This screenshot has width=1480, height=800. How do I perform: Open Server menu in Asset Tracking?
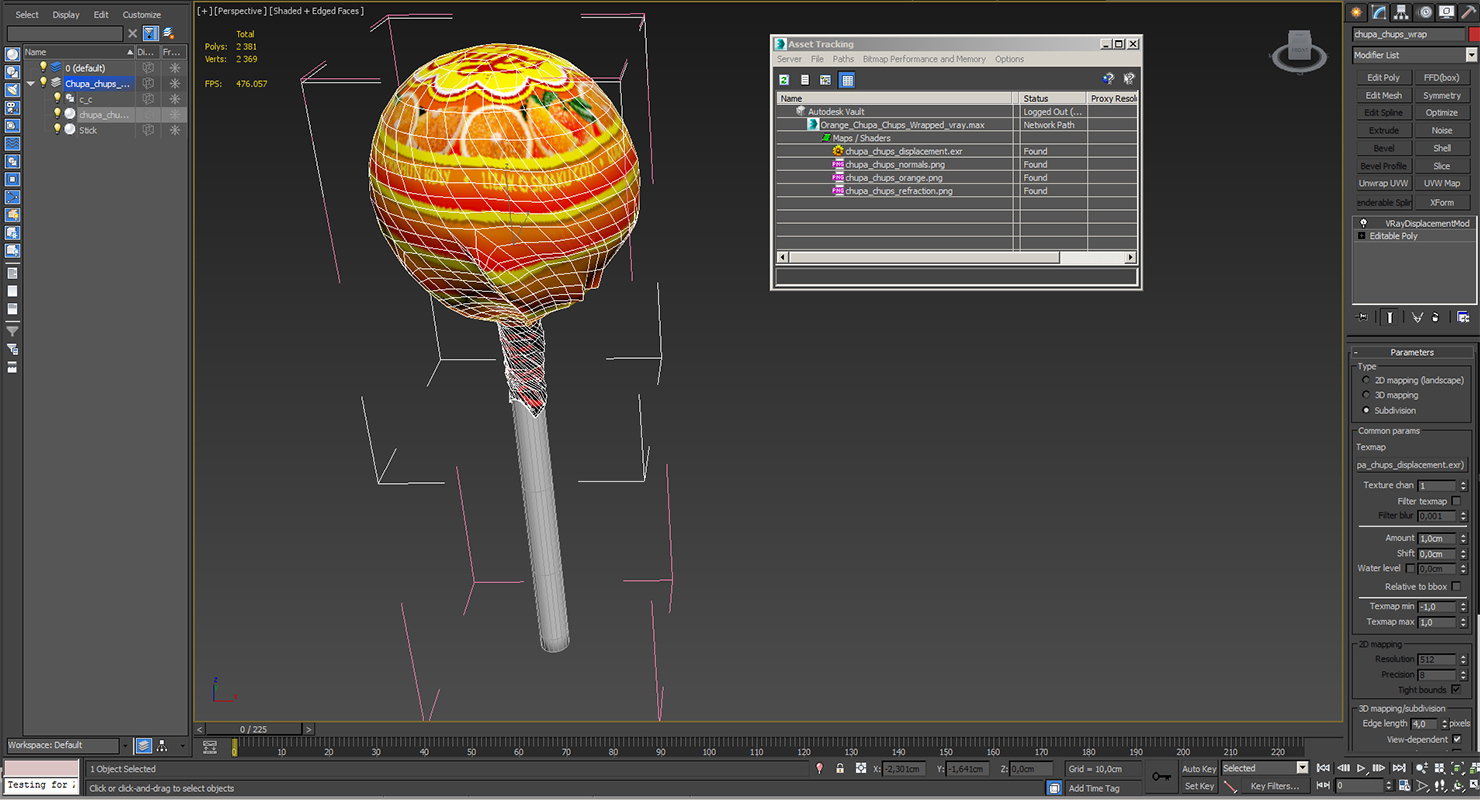(x=789, y=59)
